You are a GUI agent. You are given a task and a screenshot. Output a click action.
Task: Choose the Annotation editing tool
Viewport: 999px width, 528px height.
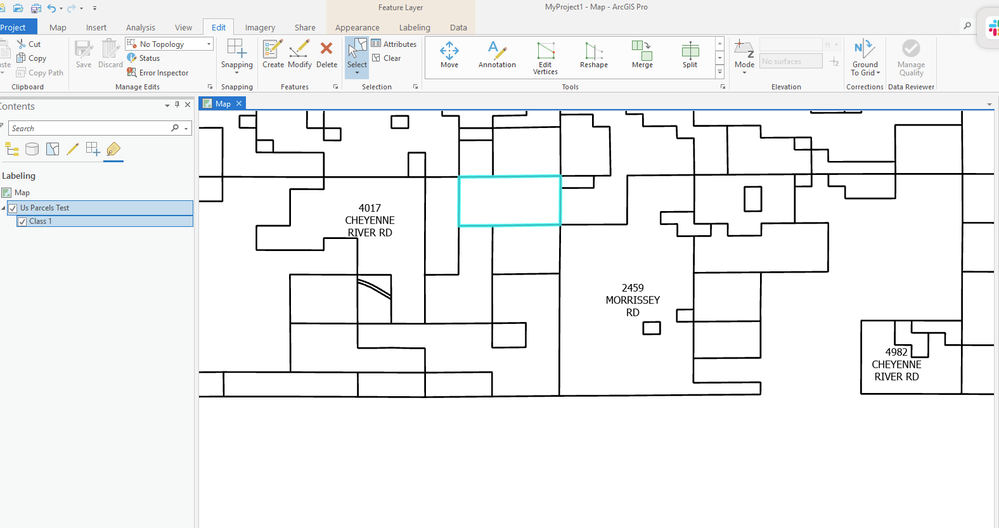pos(497,55)
